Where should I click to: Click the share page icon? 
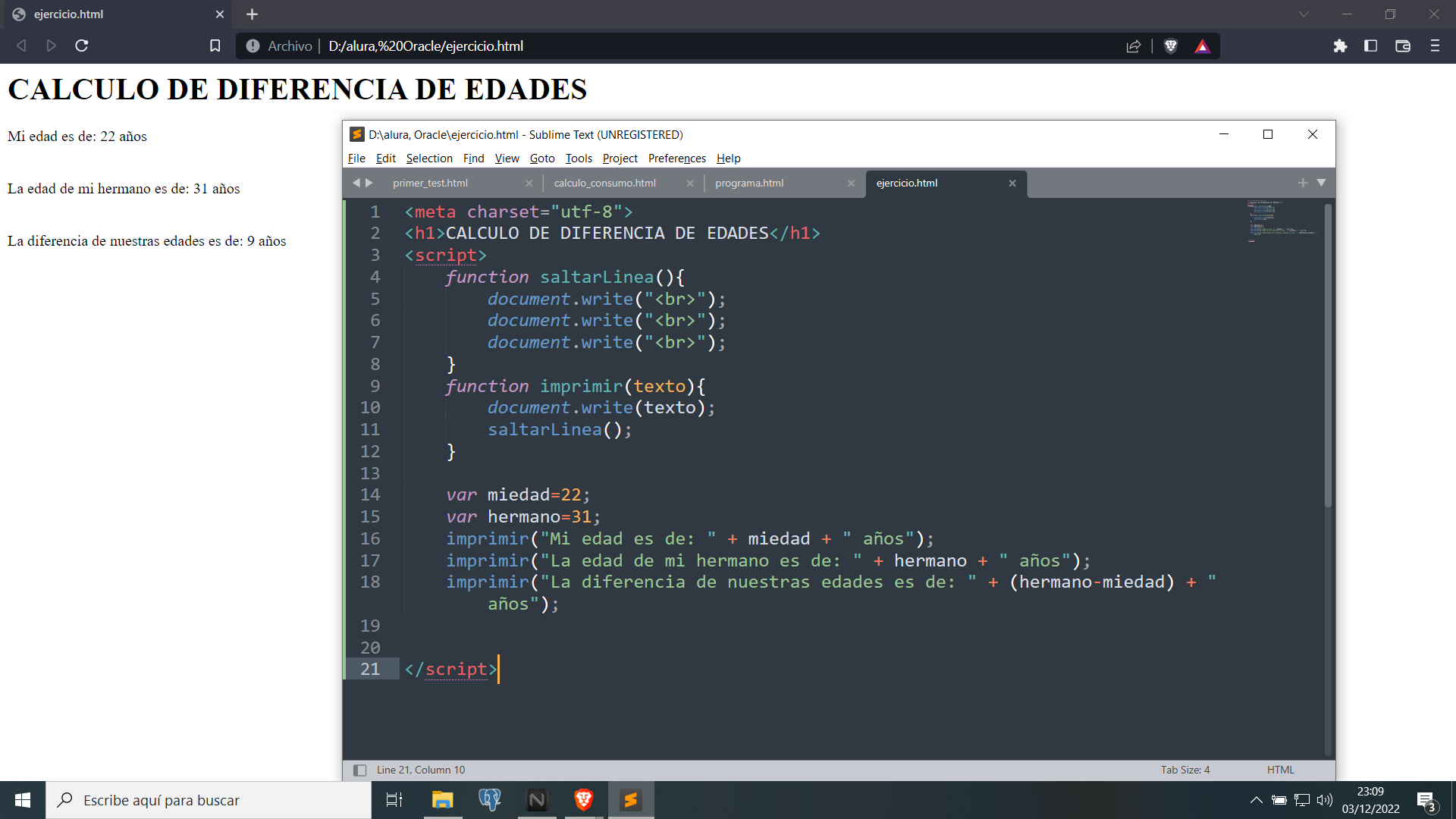pyautogui.click(x=1134, y=46)
